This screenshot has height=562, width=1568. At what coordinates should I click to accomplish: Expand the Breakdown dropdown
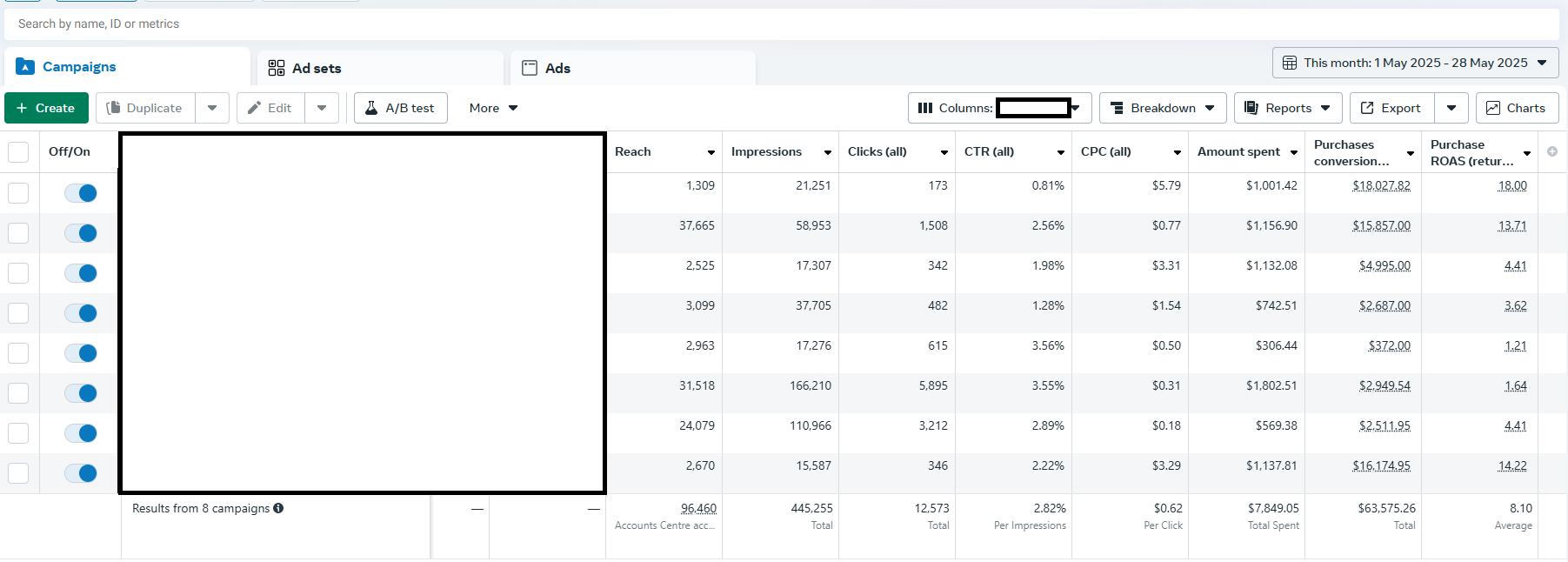1162,108
